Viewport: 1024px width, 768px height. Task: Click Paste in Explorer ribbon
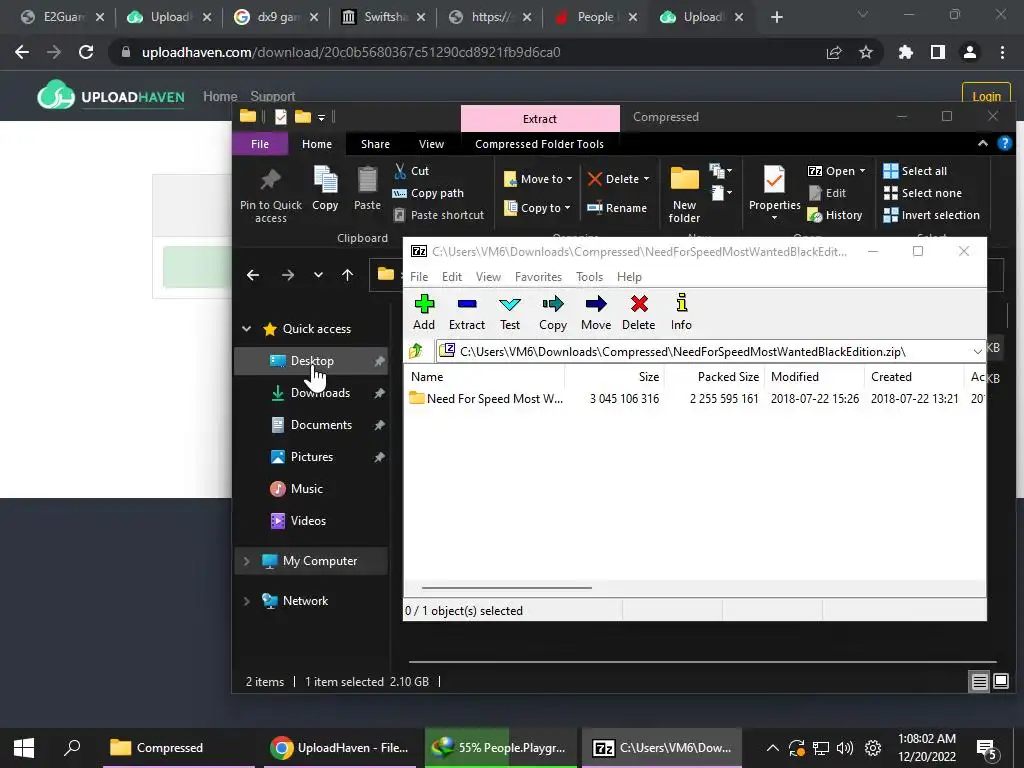(x=367, y=189)
